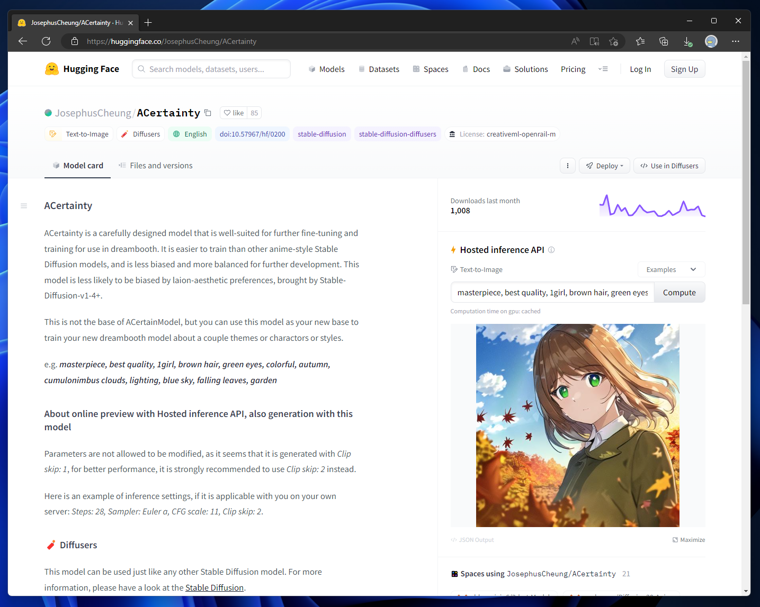The image size is (760, 607).
Task: Click the browser profile avatar
Action: click(x=711, y=41)
